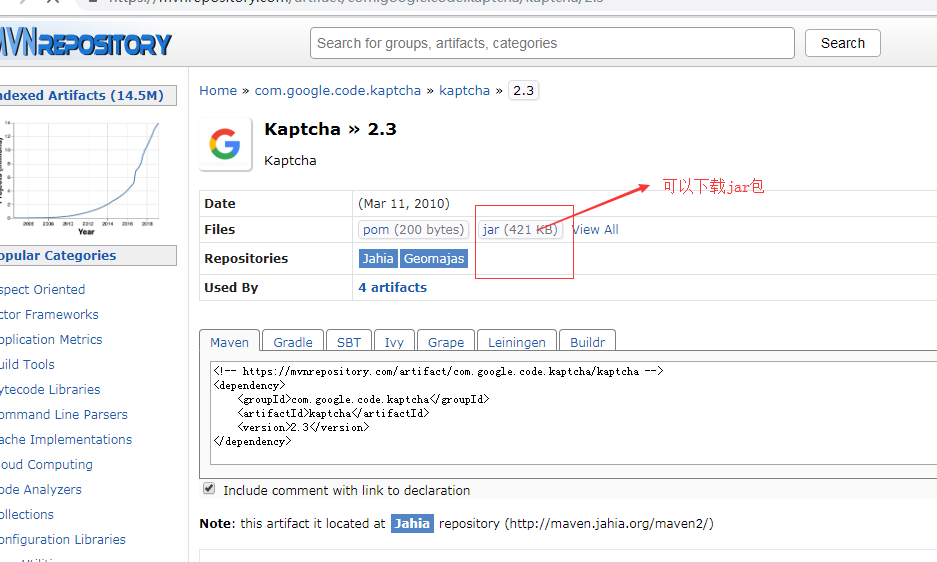Image resolution: width=937 pixels, height=562 pixels.
Task: Click the Popular Categories heading
Action: (59, 255)
